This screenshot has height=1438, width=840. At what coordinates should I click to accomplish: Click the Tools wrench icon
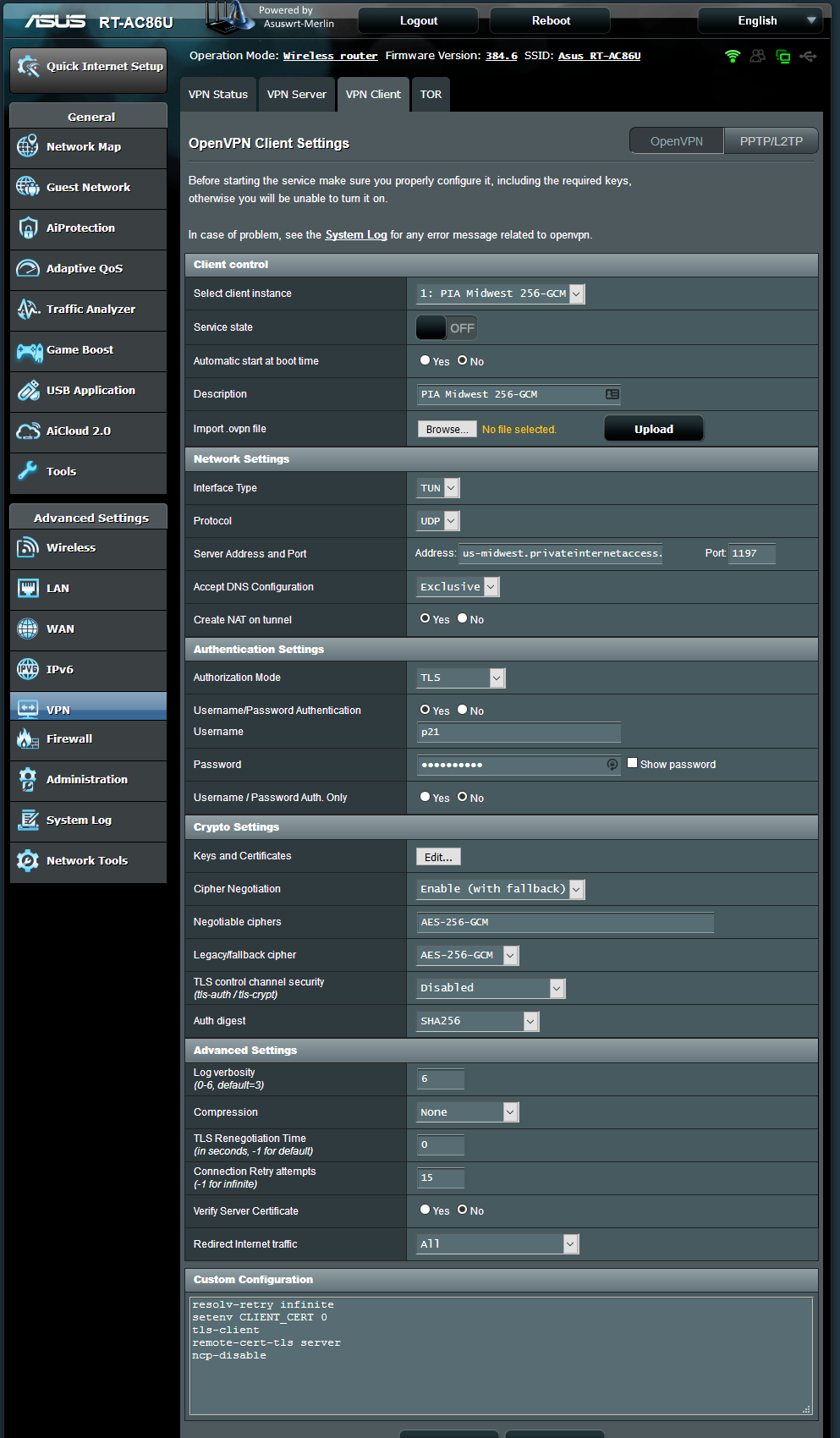coord(28,471)
